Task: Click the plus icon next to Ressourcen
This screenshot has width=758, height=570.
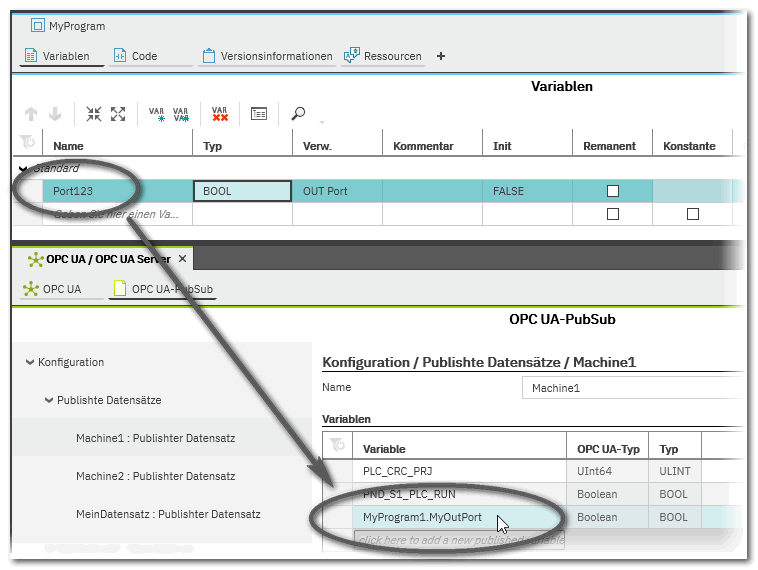Action: click(x=441, y=56)
